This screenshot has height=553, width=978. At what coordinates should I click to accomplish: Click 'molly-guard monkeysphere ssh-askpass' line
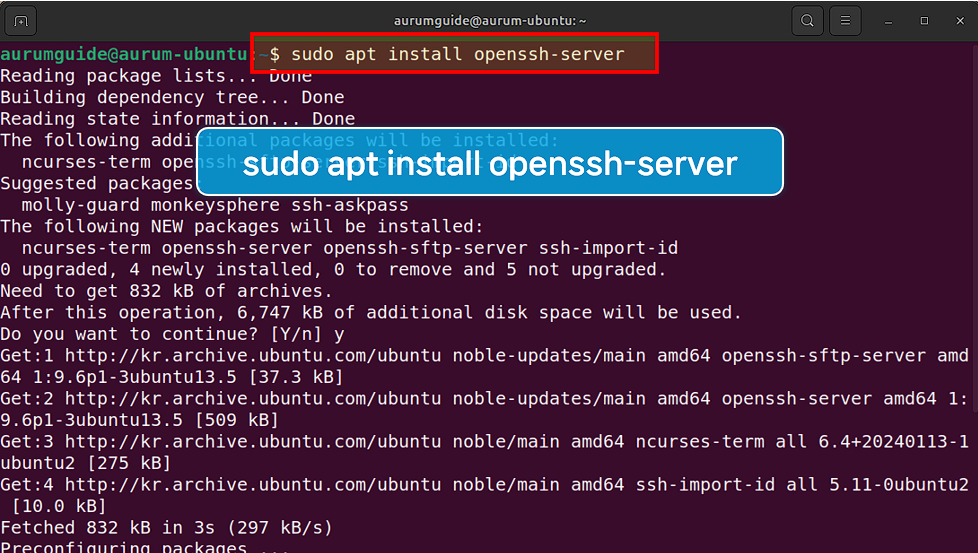point(215,205)
